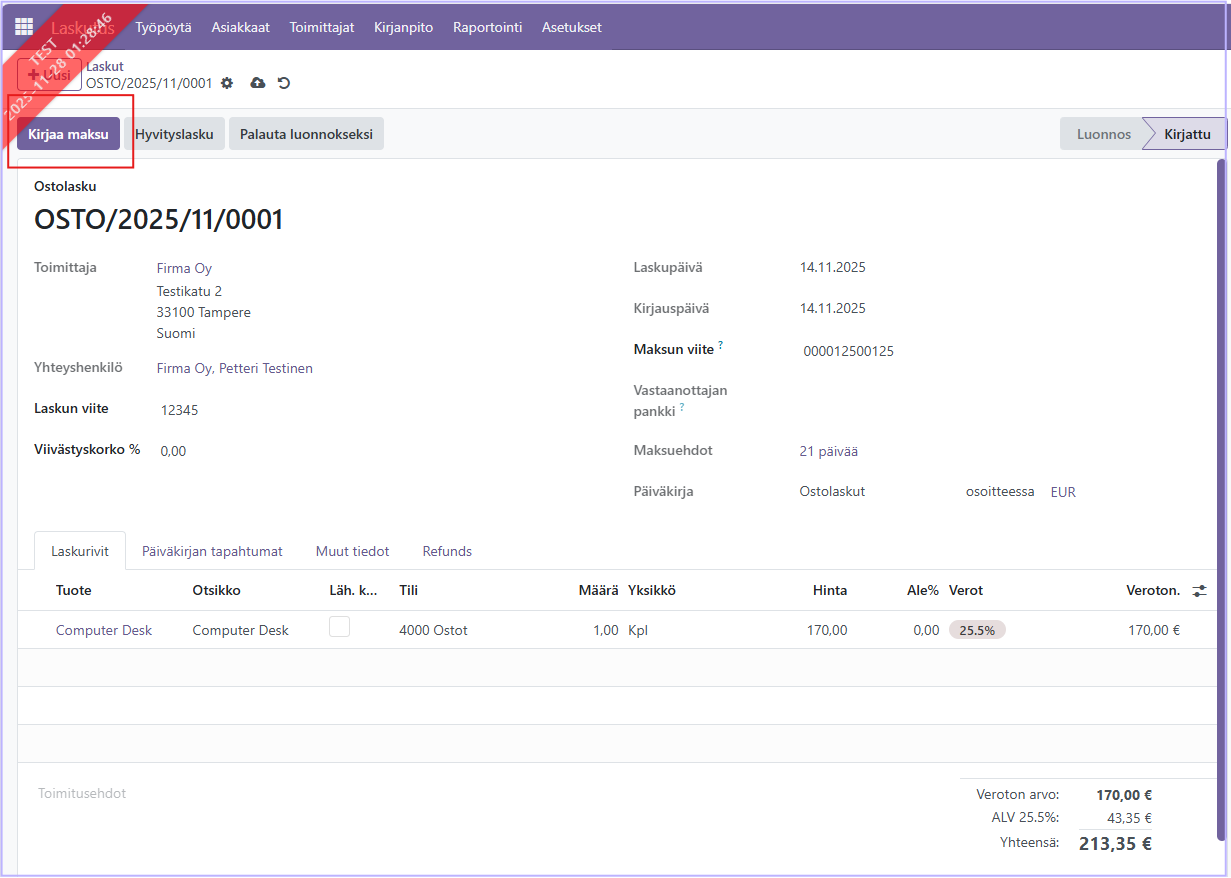Click the vertical scrollbar on the right
This screenshot has height=878, width=1231.
coord(1220,500)
